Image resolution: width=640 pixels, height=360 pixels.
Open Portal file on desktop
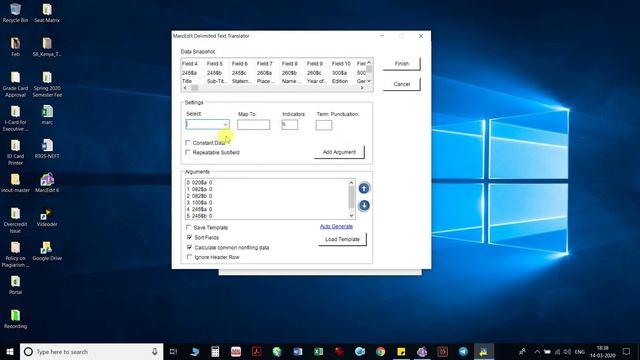16,285
